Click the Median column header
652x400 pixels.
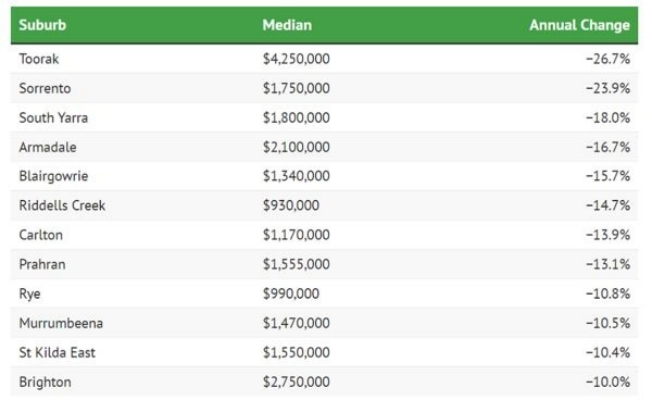click(x=284, y=25)
